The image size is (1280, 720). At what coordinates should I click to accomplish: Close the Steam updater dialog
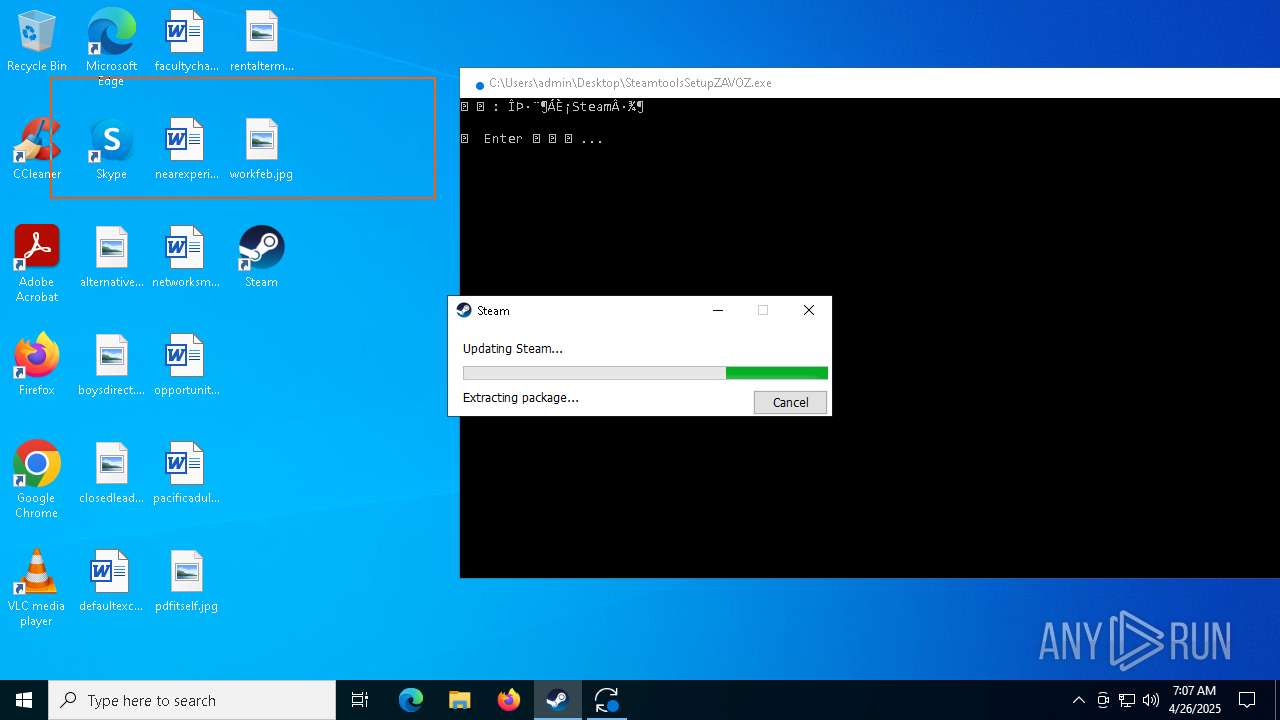click(809, 310)
